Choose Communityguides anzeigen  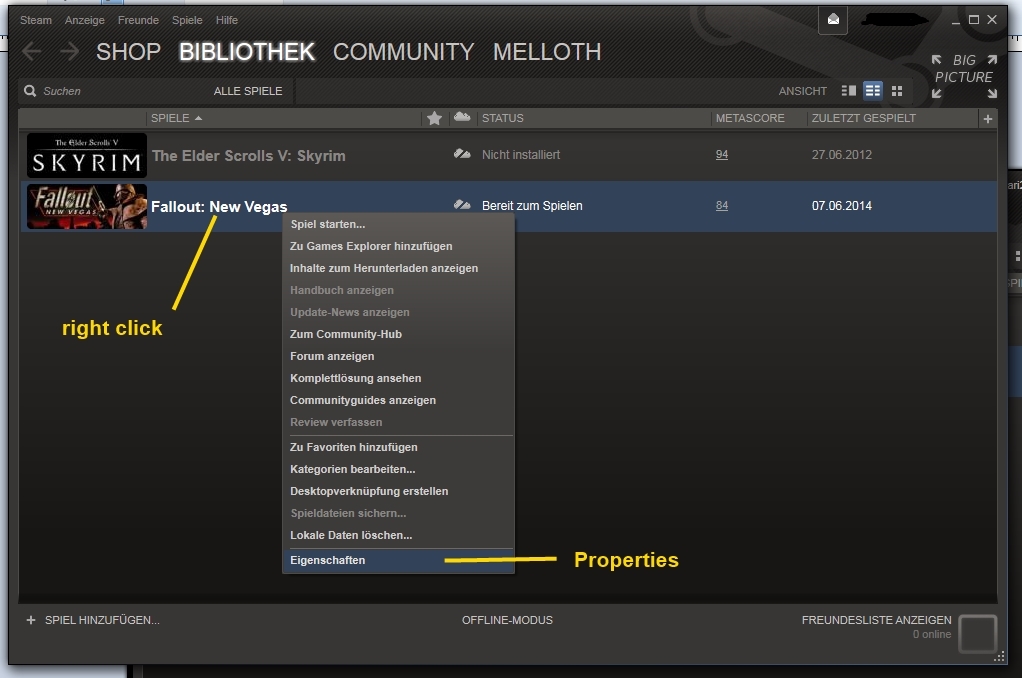point(398,400)
